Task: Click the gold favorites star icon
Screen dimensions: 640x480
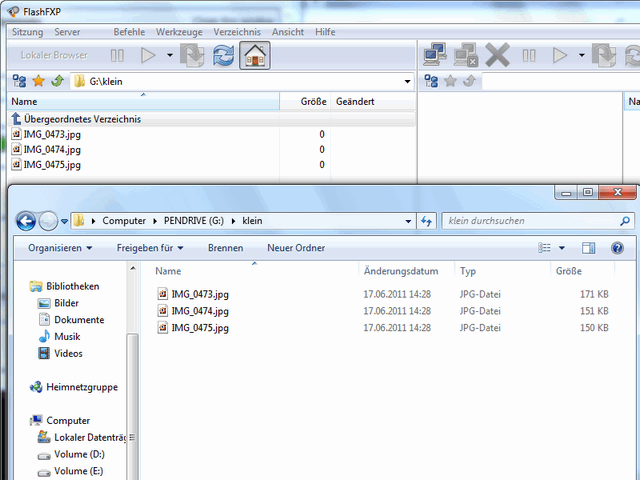Action: 38,81
